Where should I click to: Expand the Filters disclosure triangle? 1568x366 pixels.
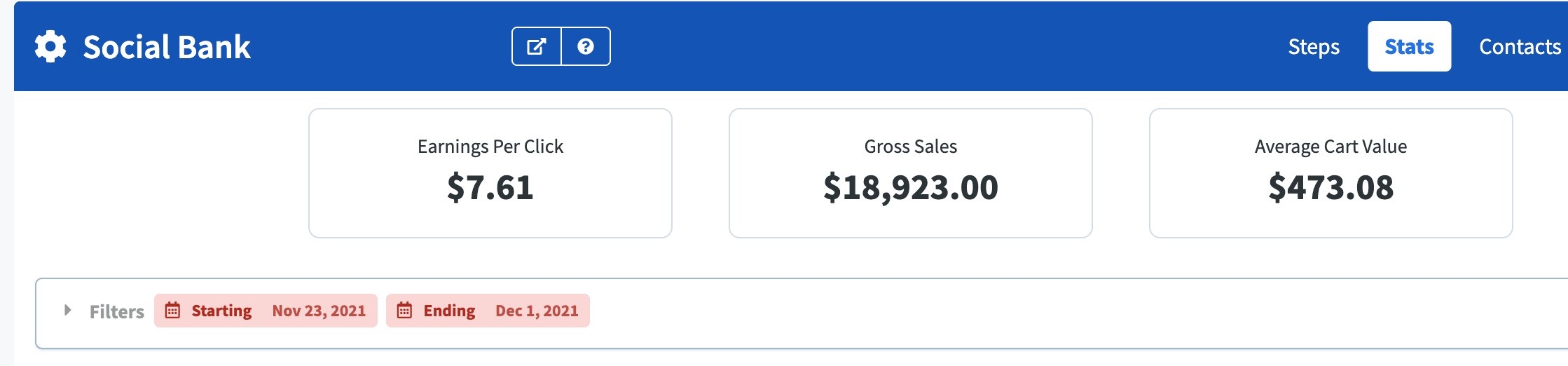[x=67, y=310]
